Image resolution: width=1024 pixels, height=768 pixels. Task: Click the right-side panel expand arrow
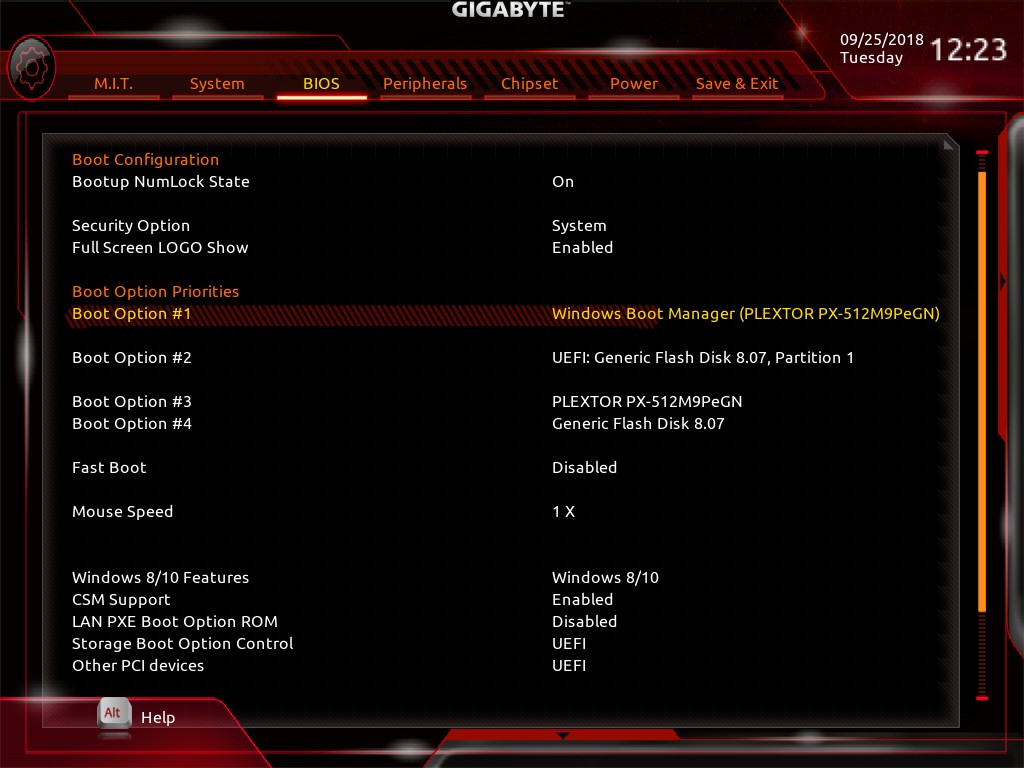coord(1003,281)
